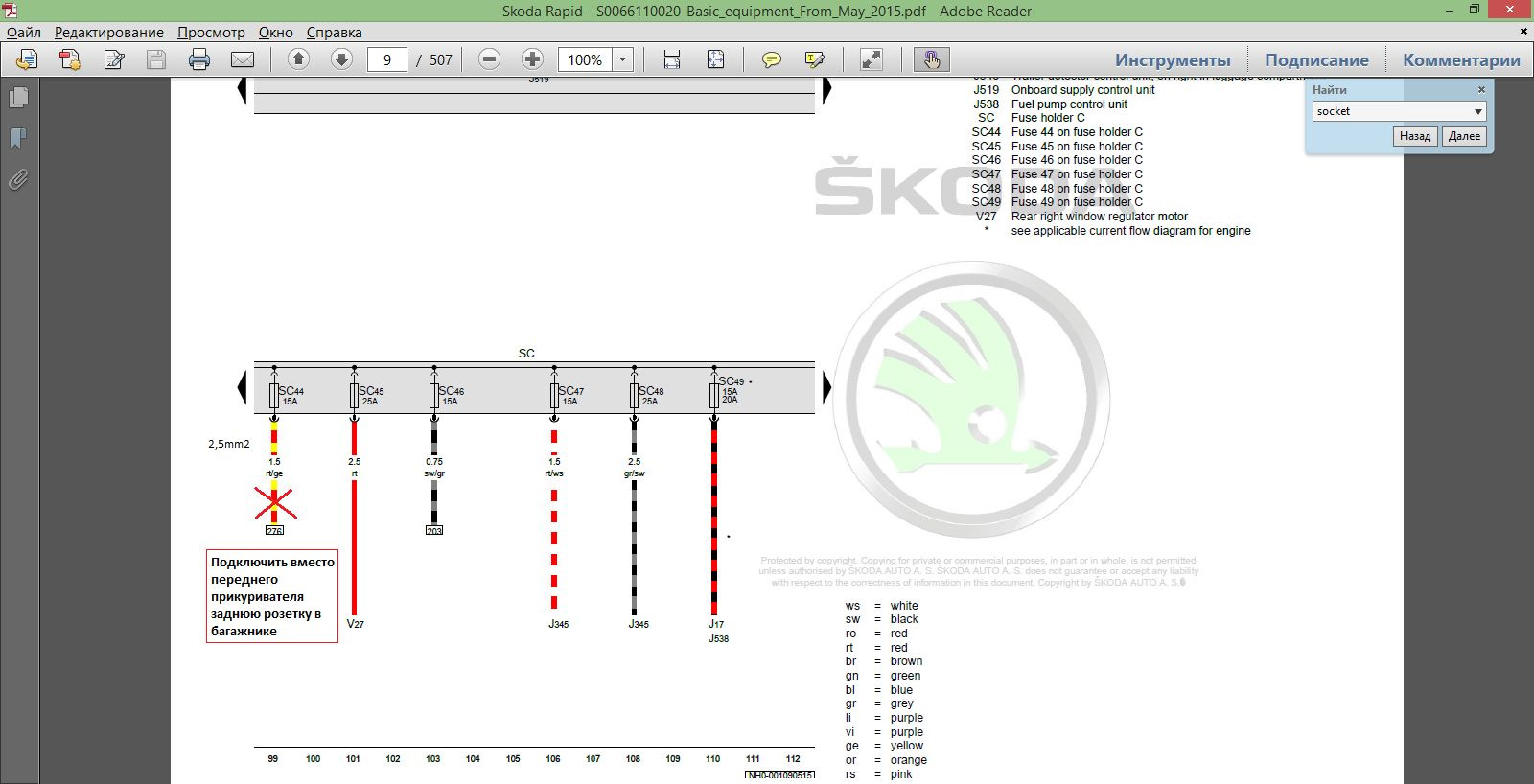The height and width of the screenshot is (784, 1534).
Task: Add a sticky note comment
Action: 771,59
